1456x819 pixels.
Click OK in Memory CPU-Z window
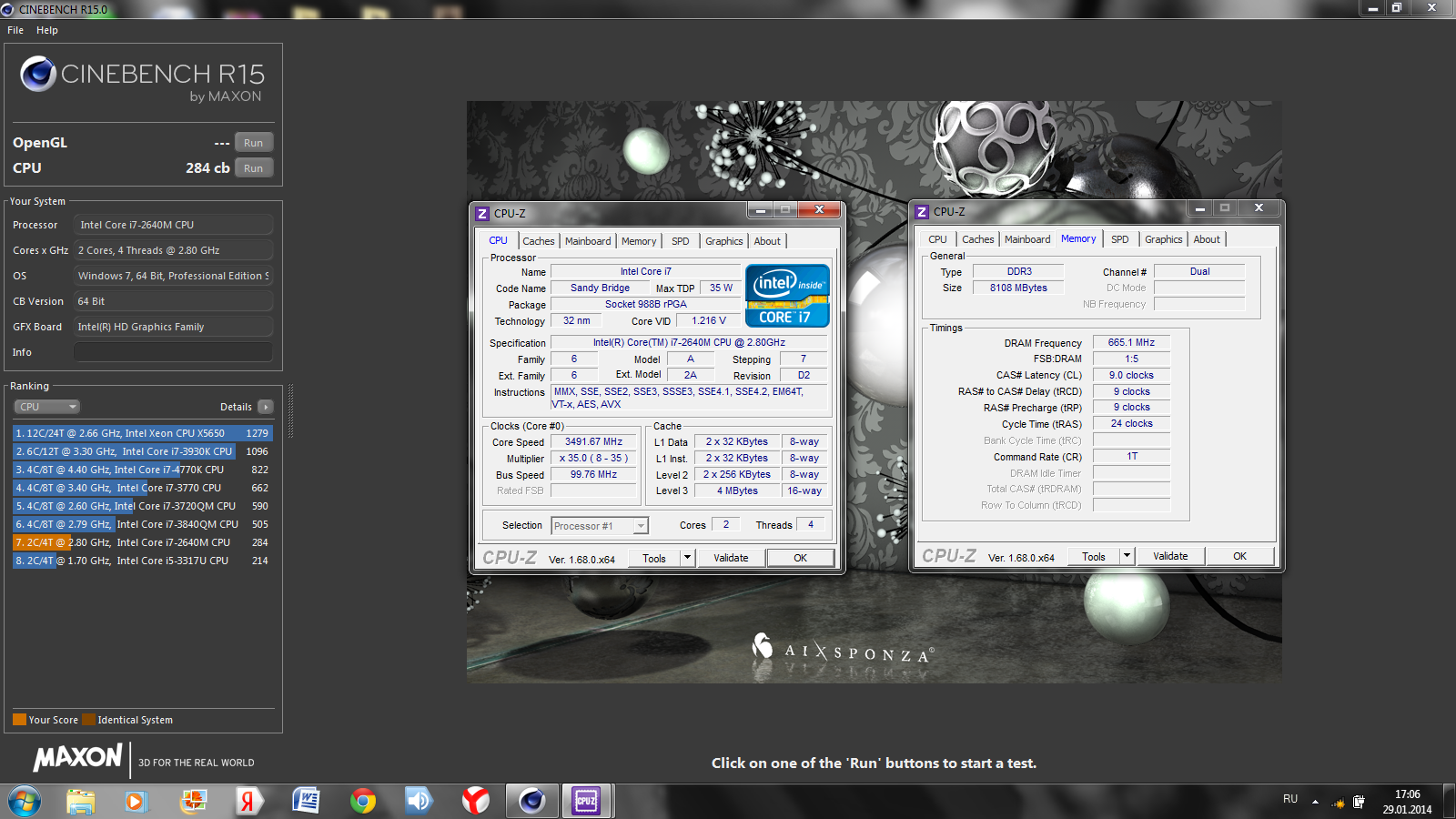pyautogui.click(x=1240, y=556)
